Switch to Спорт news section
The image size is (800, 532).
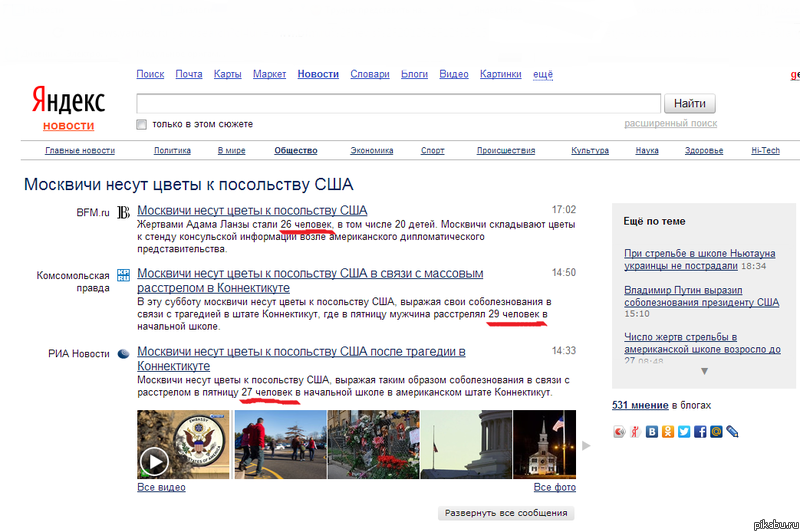coord(433,150)
